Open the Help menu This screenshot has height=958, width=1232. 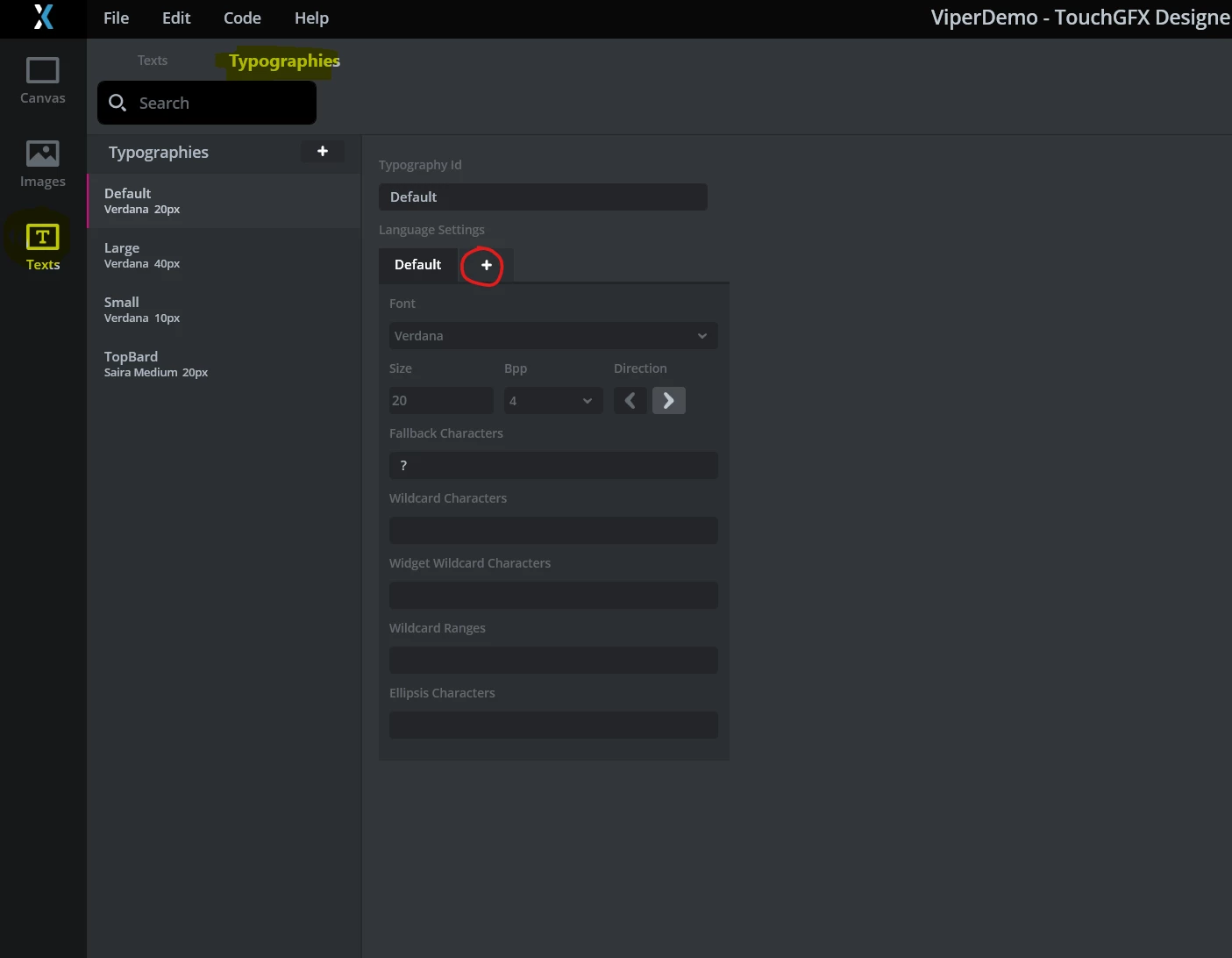point(311,18)
